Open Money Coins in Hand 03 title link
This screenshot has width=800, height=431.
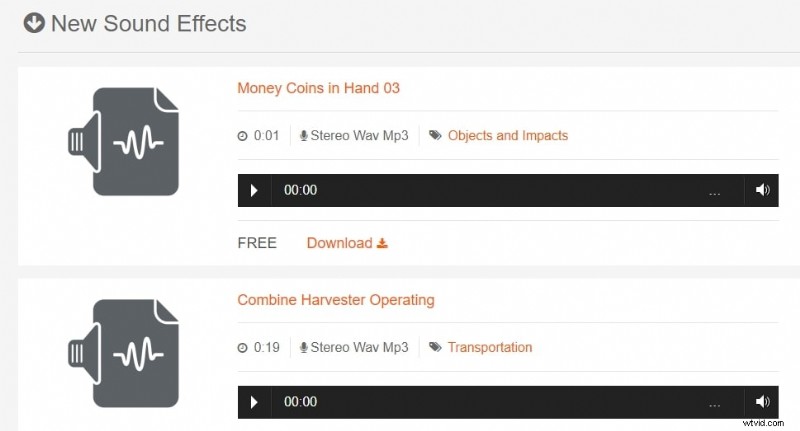click(x=318, y=88)
